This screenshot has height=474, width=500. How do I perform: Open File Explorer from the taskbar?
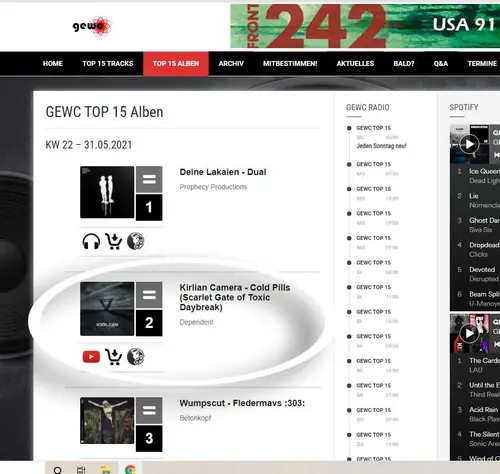106,470
